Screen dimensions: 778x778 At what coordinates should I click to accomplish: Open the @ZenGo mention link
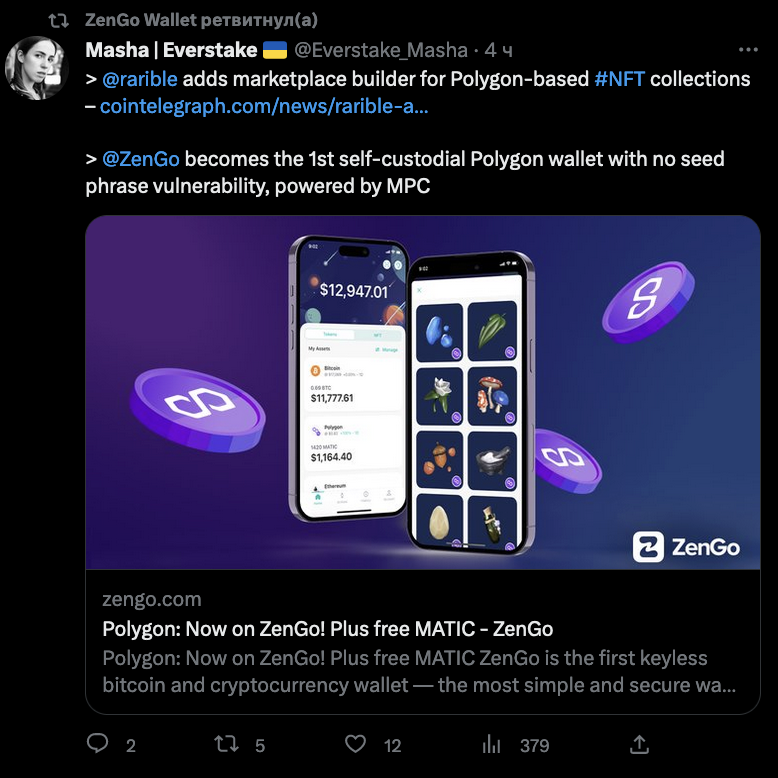click(140, 159)
